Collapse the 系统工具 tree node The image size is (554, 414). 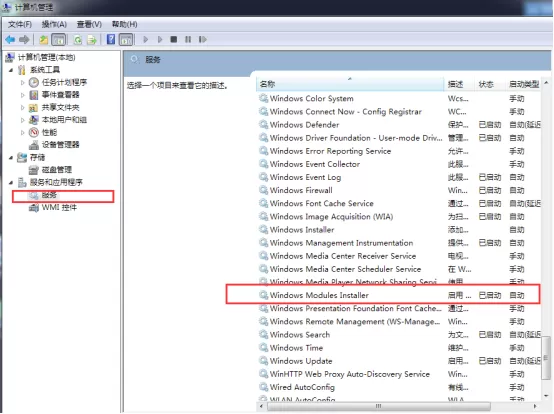(11, 70)
